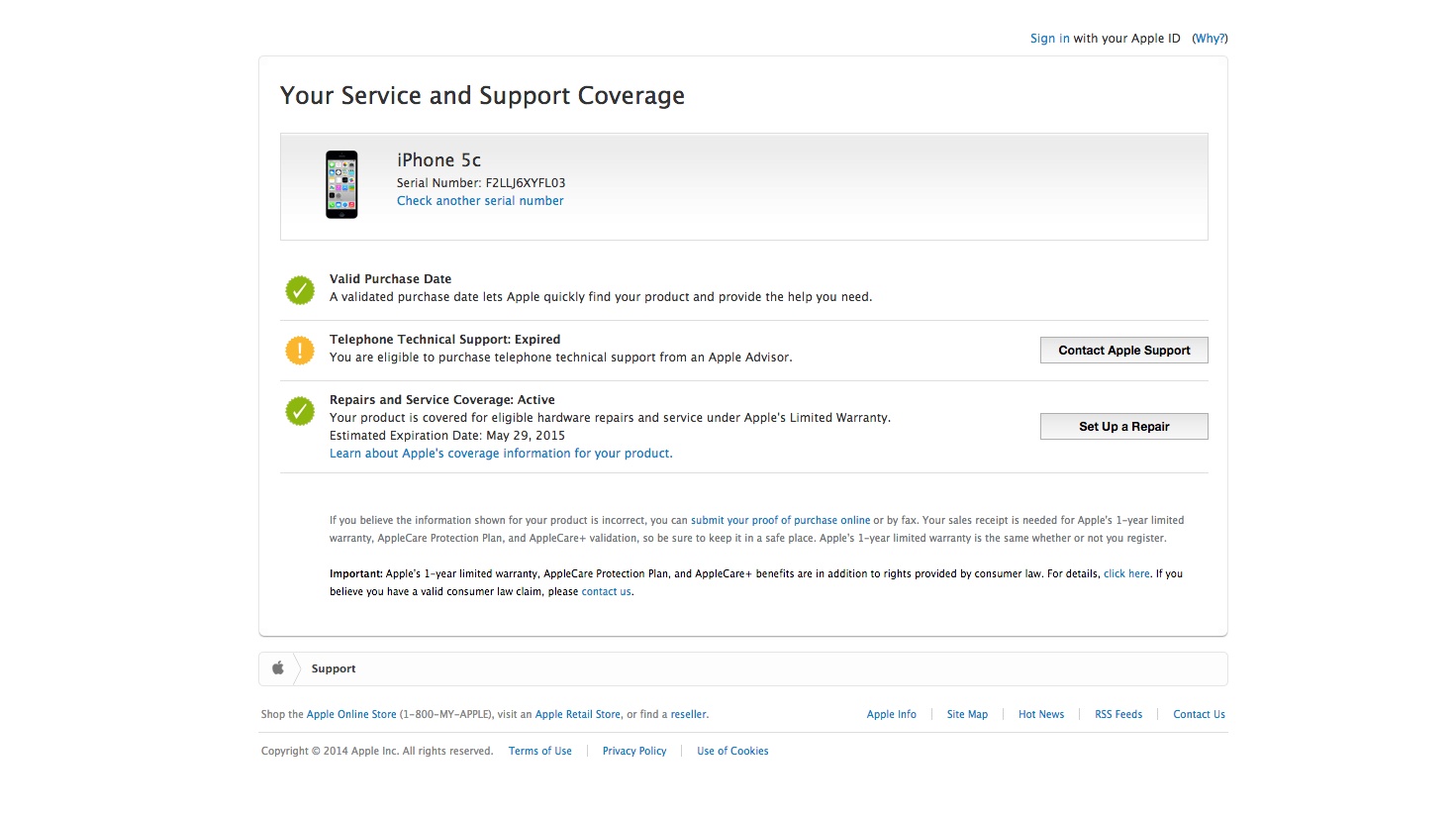This screenshot has width=1456, height=819.
Task: Learn about Apple's coverage information
Action: (501, 454)
